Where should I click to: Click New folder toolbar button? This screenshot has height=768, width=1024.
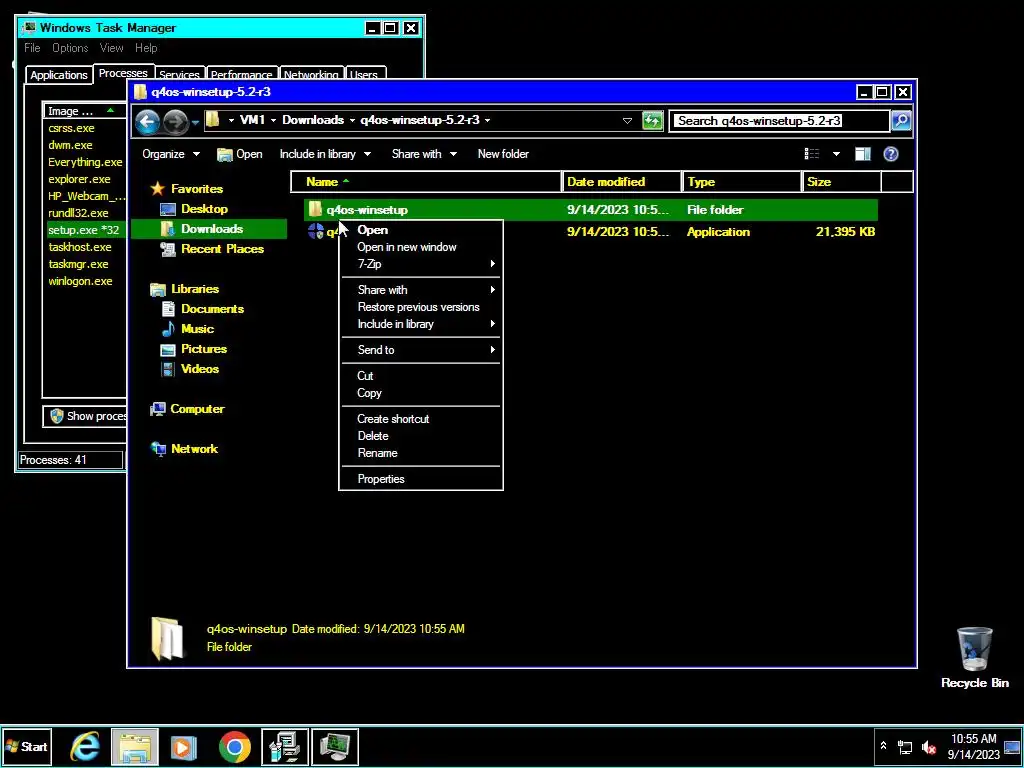503,154
